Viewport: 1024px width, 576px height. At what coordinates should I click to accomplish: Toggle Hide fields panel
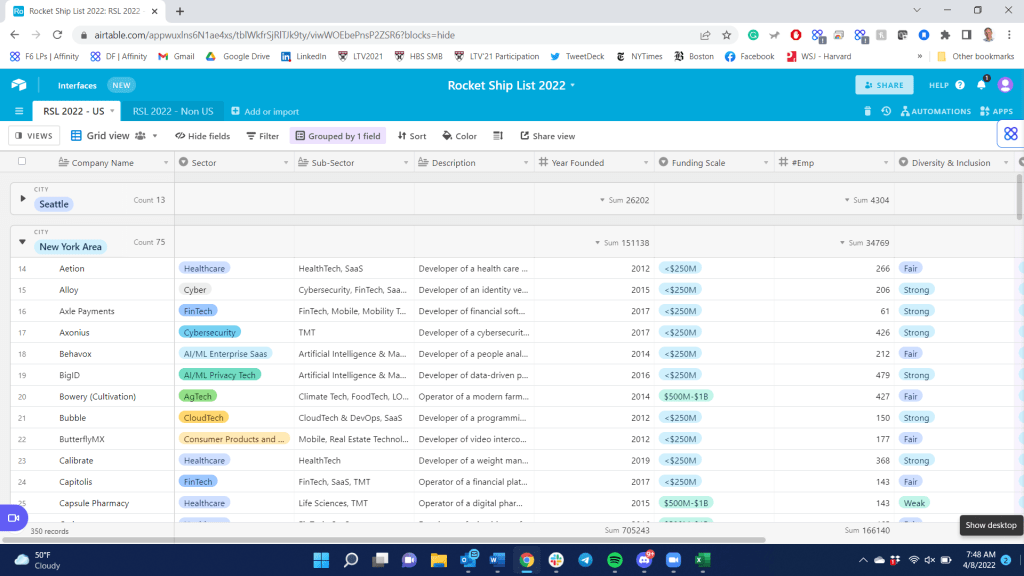click(202, 136)
